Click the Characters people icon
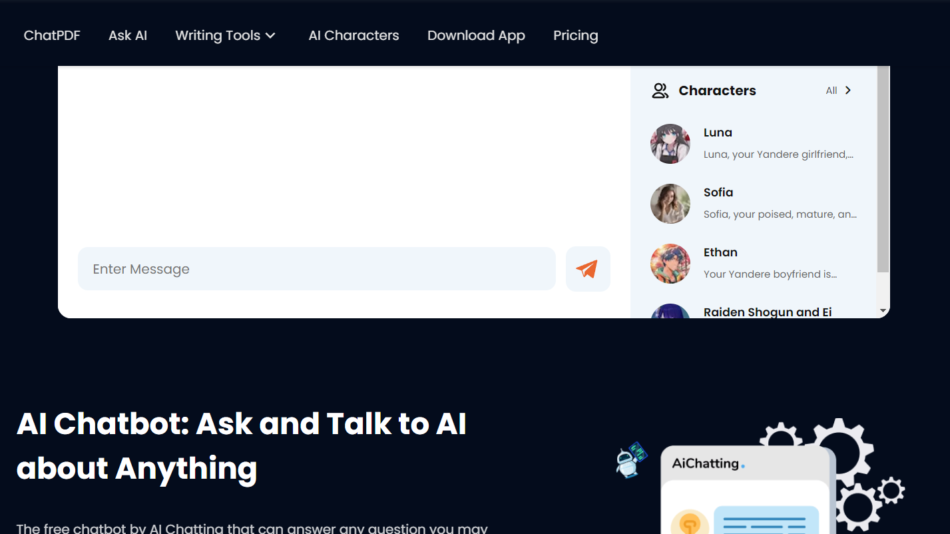950x534 pixels. [x=660, y=91]
